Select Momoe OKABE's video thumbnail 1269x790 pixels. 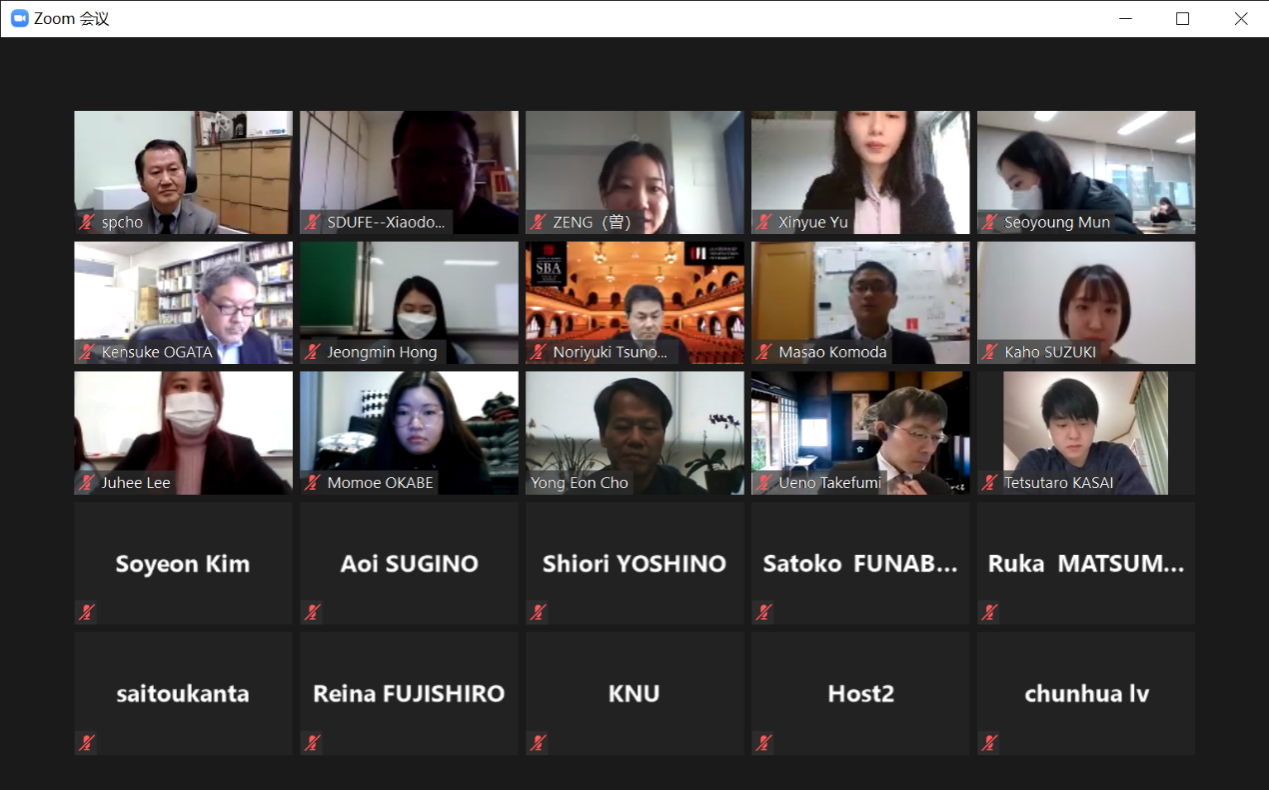coord(409,433)
